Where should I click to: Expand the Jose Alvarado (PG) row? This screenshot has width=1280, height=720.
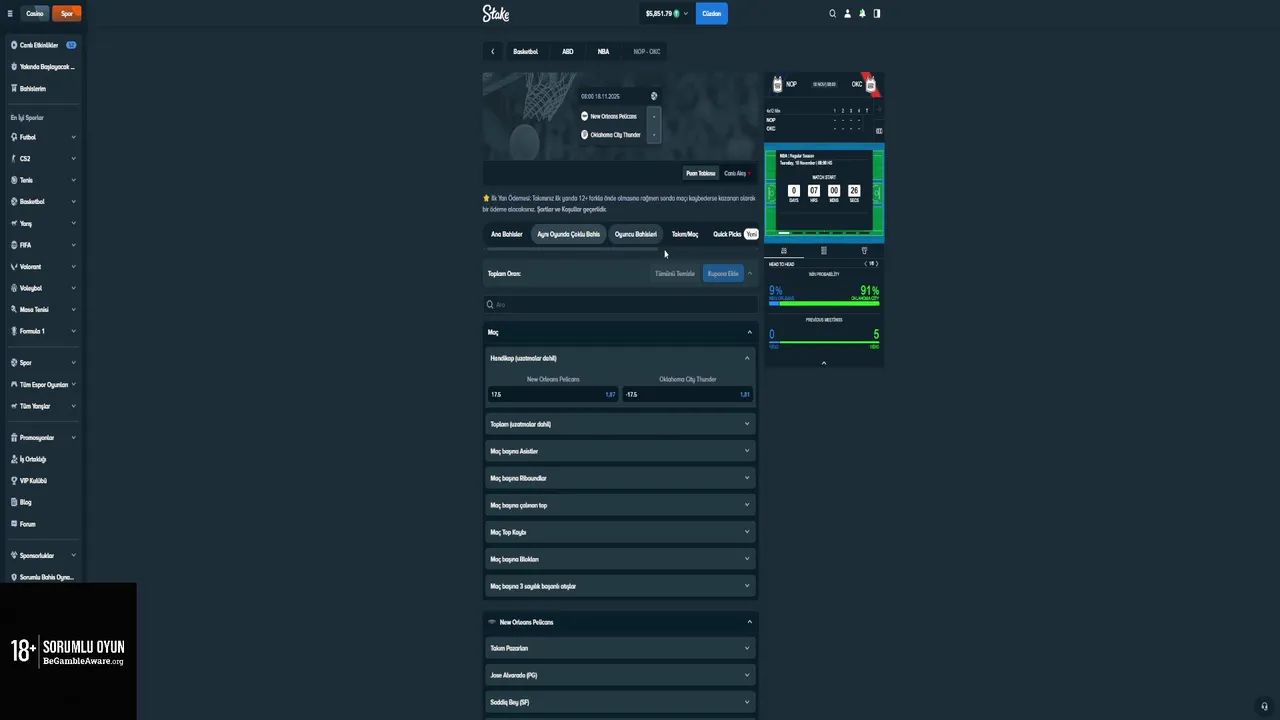click(x=619, y=675)
